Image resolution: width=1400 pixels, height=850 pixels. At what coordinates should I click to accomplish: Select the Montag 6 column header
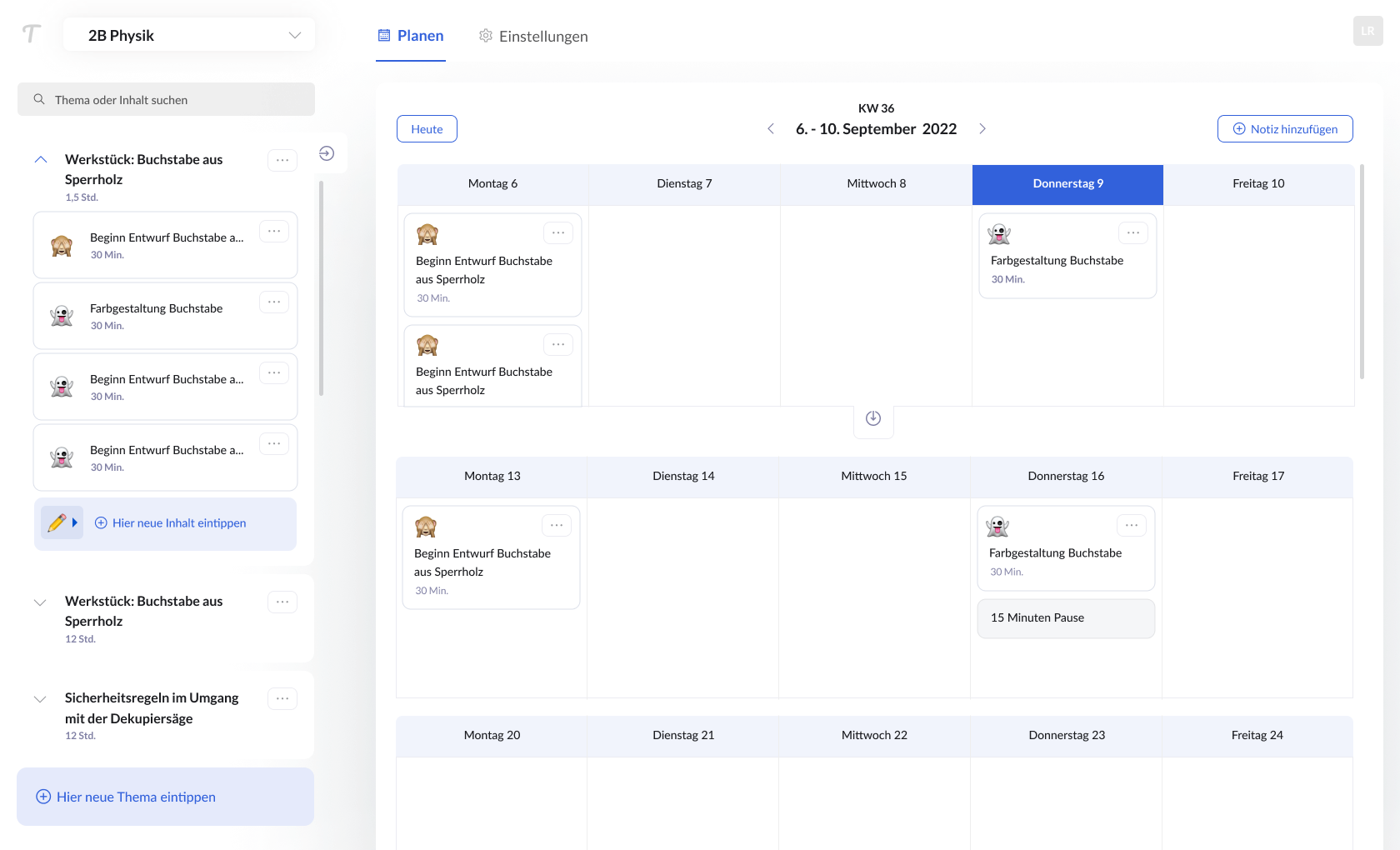492,184
